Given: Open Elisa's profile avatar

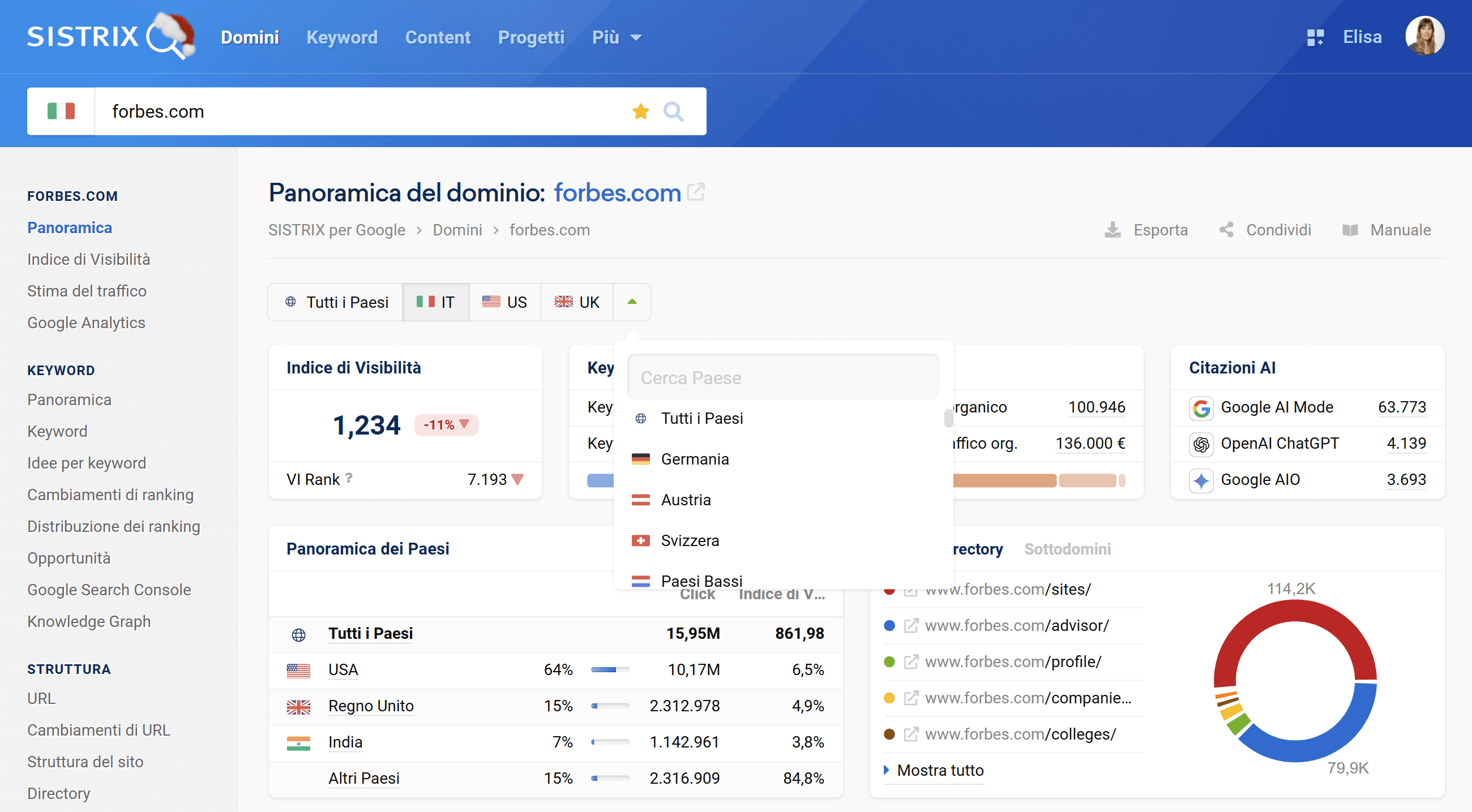Looking at the screenshot, I should [x=1424, y=37].
